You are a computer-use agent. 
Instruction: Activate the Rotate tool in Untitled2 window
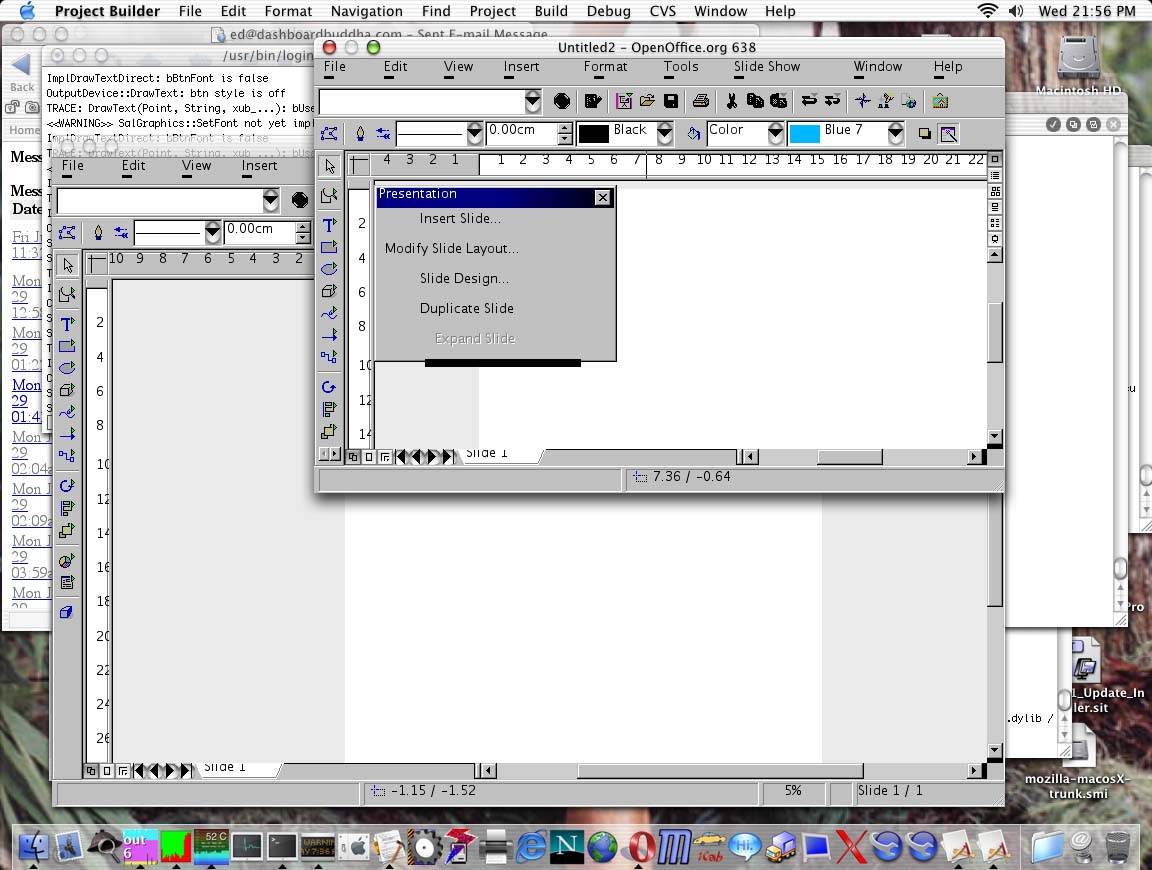click(329, 387)
